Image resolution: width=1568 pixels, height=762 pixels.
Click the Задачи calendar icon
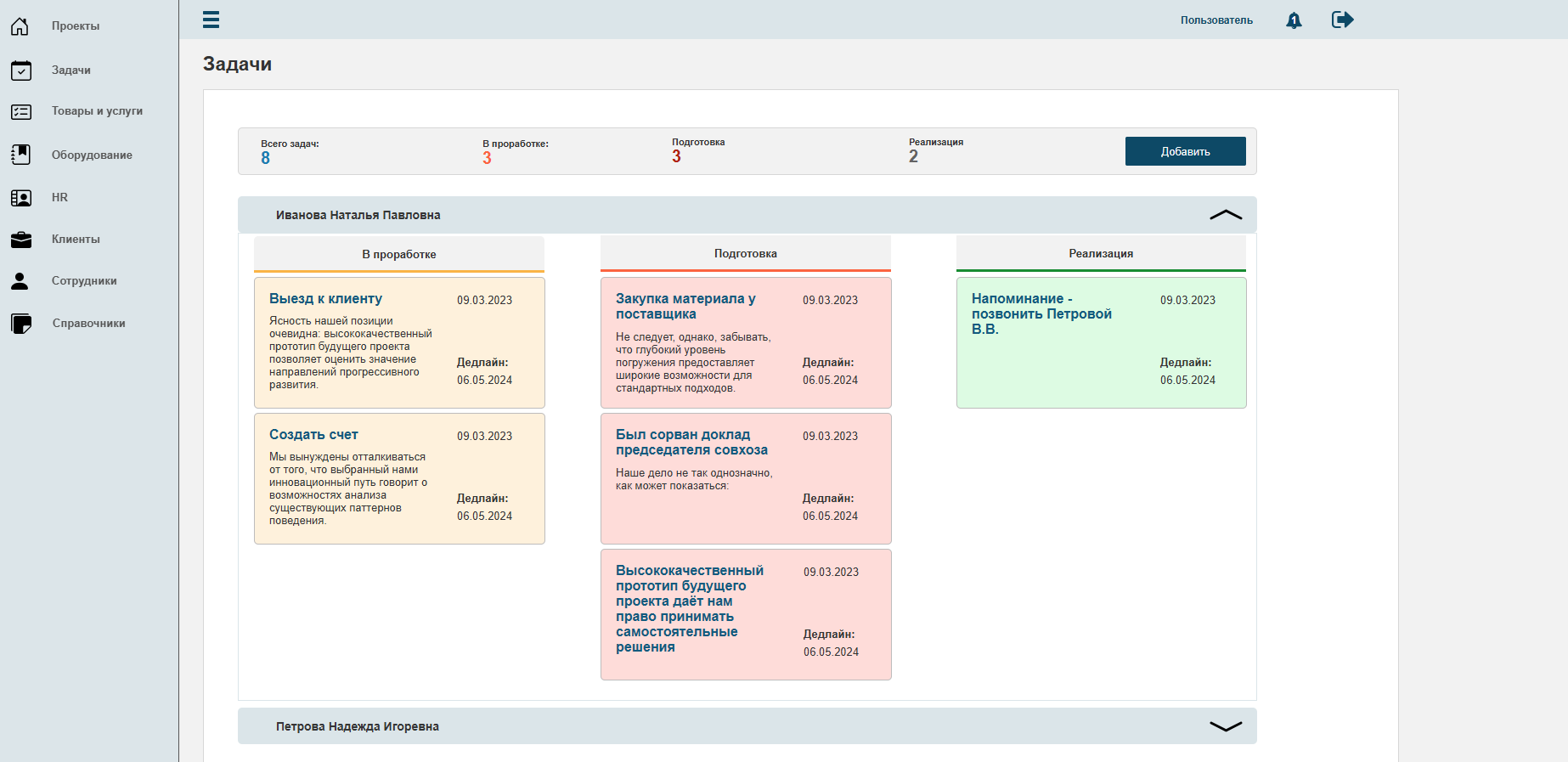tap(20, 71)
